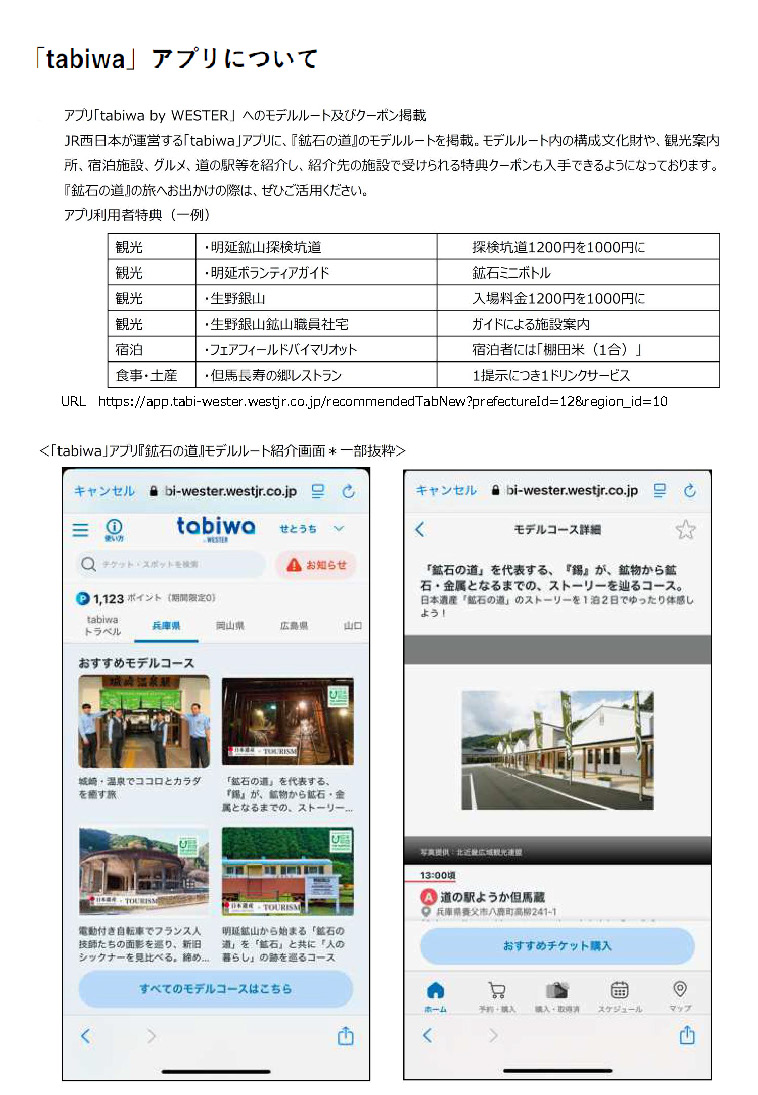Select the 山口 tab

pyautogui.click(x=353, y=626)
